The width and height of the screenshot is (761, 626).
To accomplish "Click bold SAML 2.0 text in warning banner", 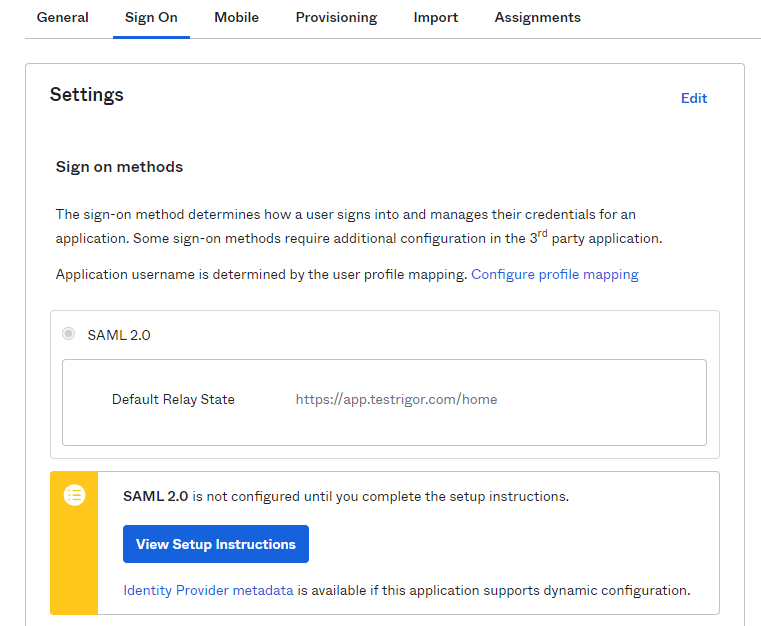I will click(x=155, y=496).
